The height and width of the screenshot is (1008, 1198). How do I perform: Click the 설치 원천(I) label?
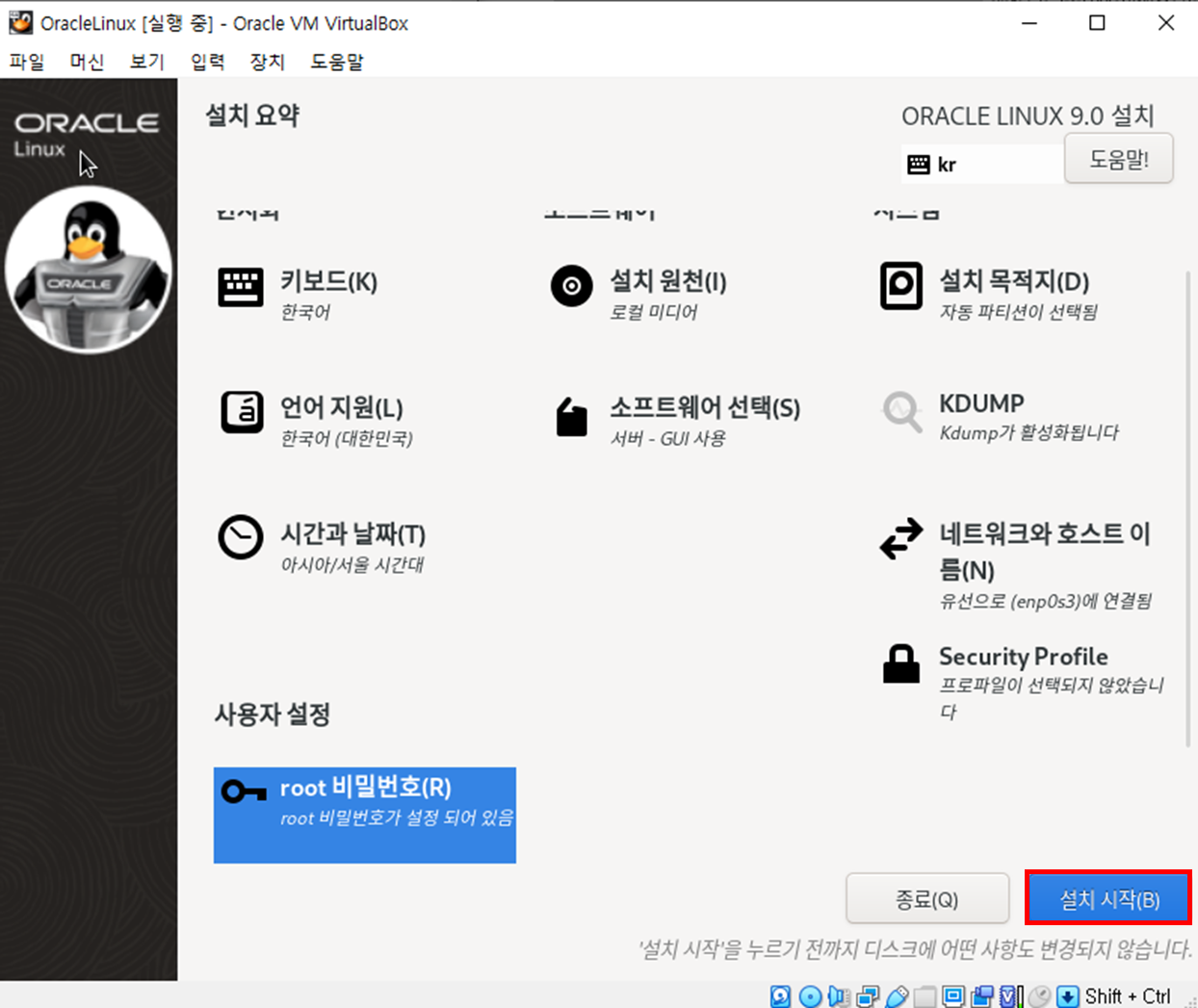point(667,281)
